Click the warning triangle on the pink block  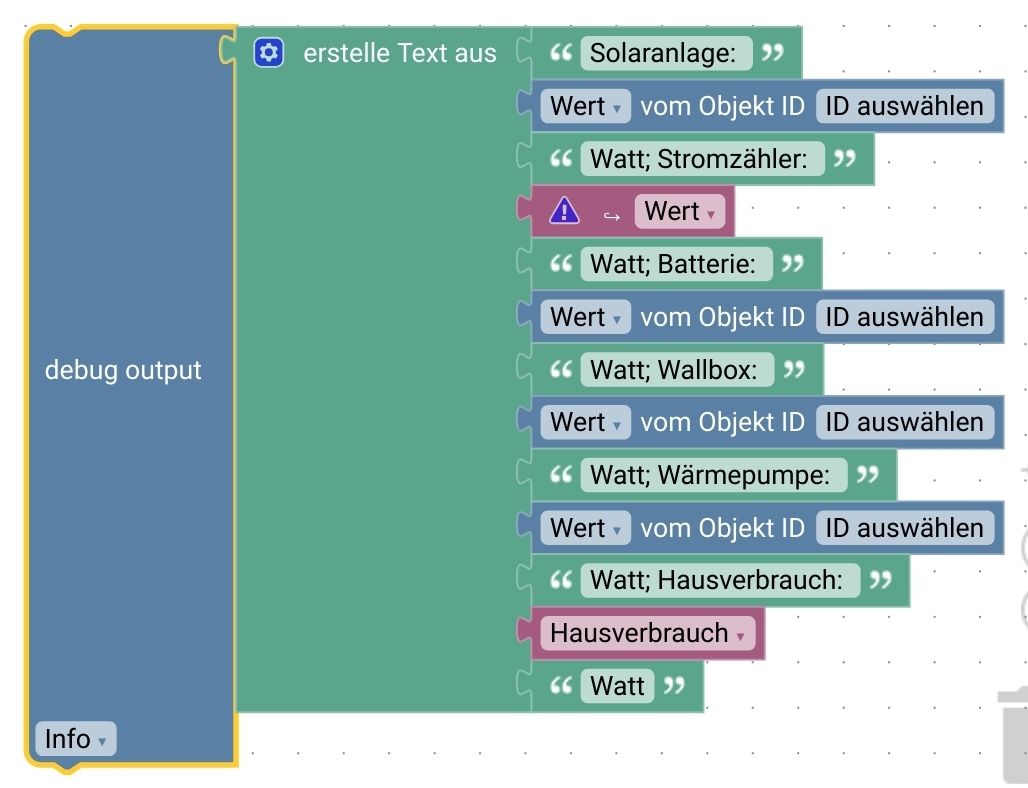[x=564, y=211]
